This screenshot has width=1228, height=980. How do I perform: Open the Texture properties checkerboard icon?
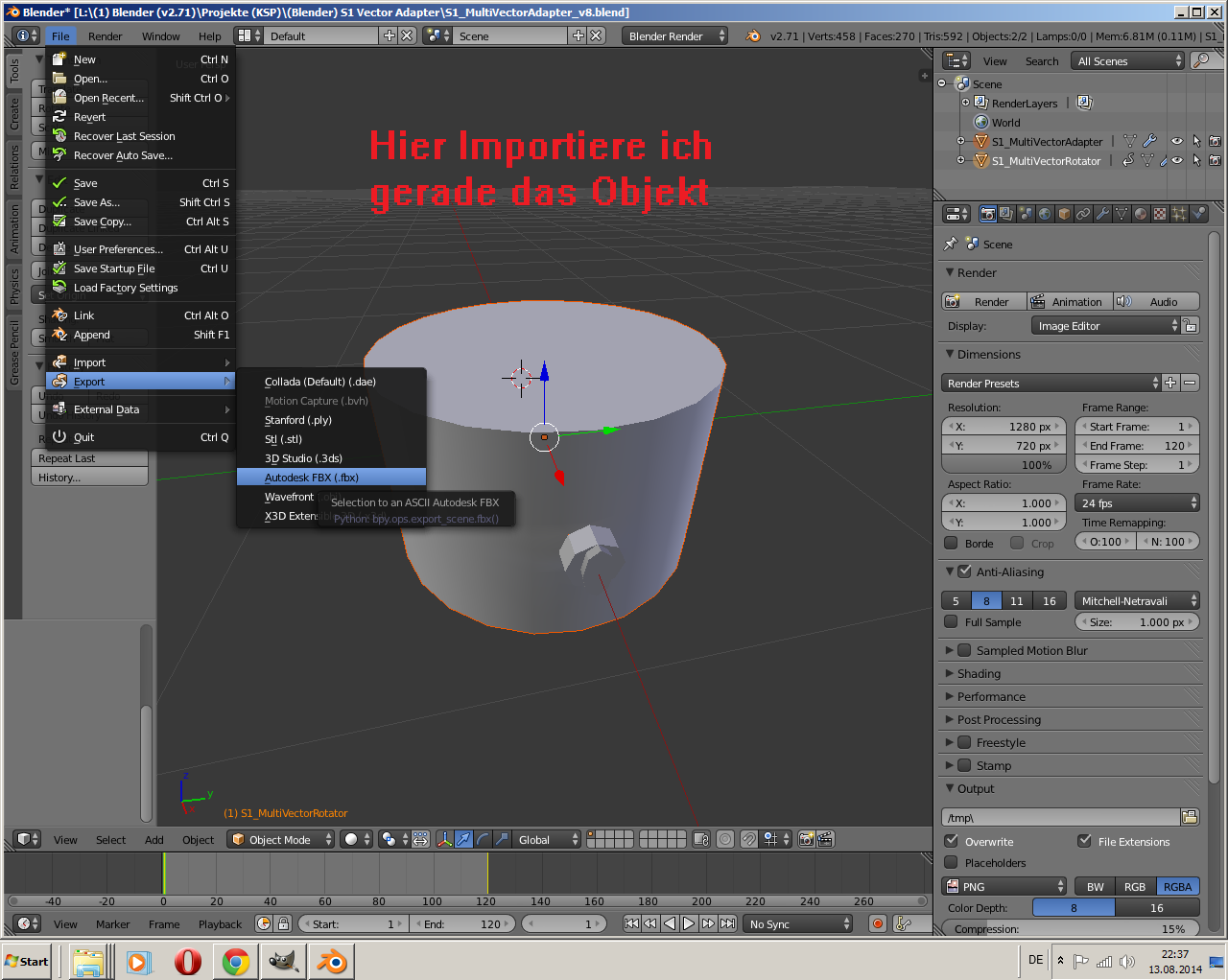(x=1160, y=214)
